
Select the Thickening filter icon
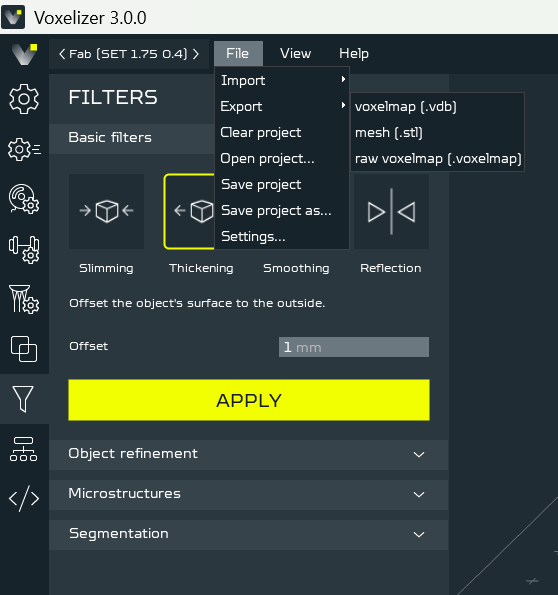(x=189, y=211)
